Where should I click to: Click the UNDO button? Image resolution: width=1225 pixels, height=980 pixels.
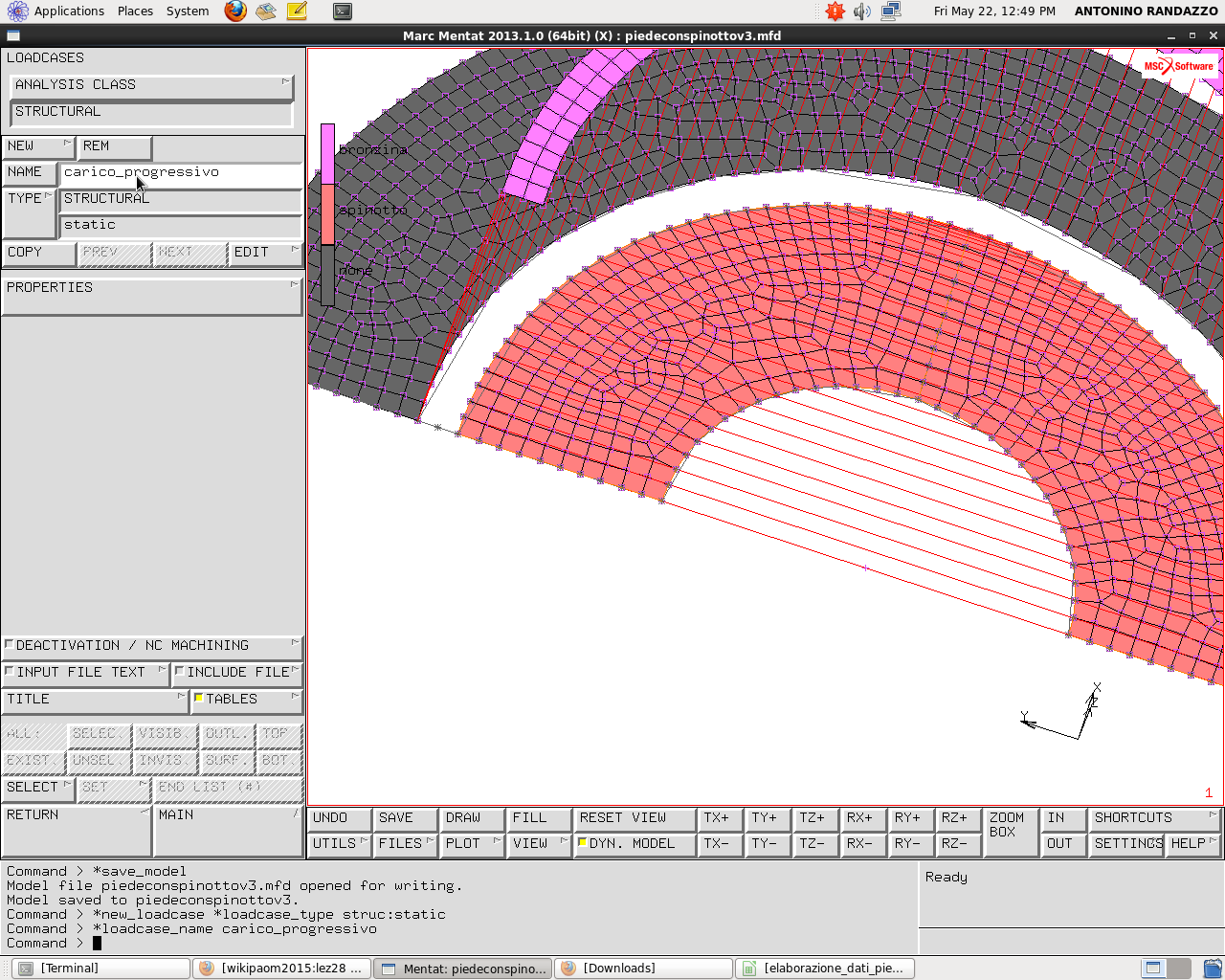point(340,818)
